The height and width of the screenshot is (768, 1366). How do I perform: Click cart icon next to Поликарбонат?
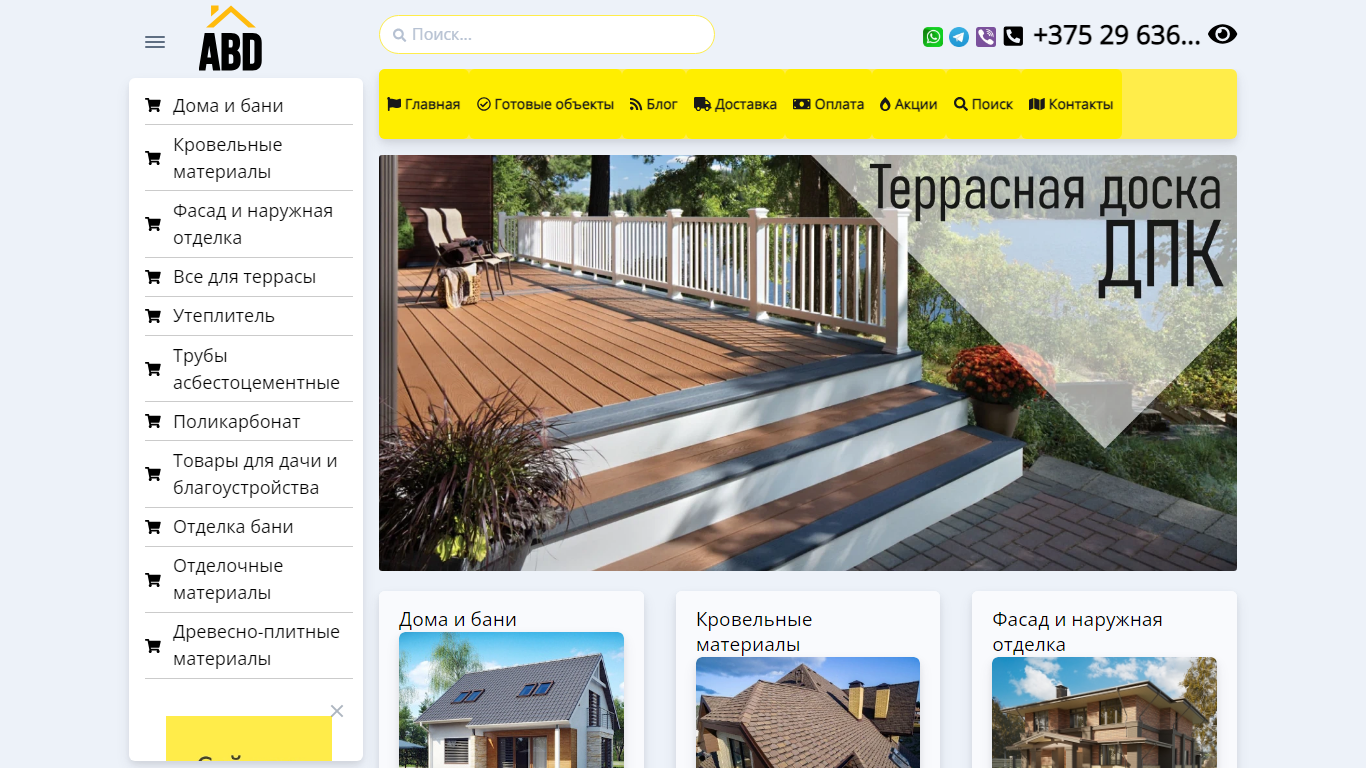(153, 422)
